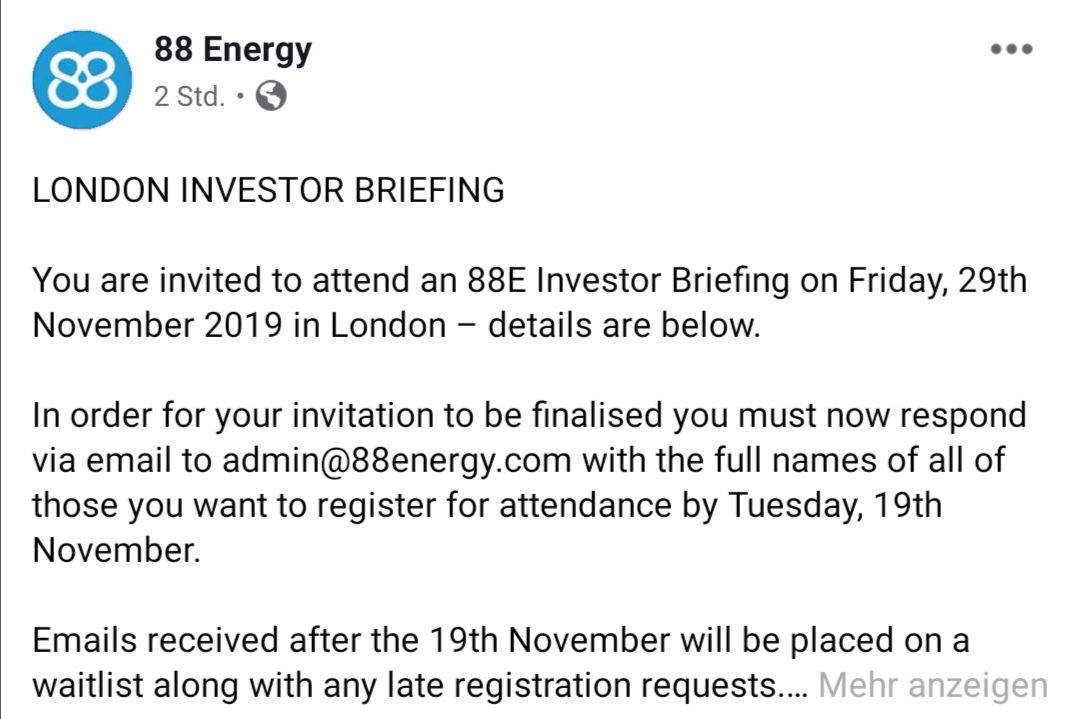This screenshot has height=719, width=1080.
Task: Expand post with "Mehr anzeigen"
Action: coord(932,686)
